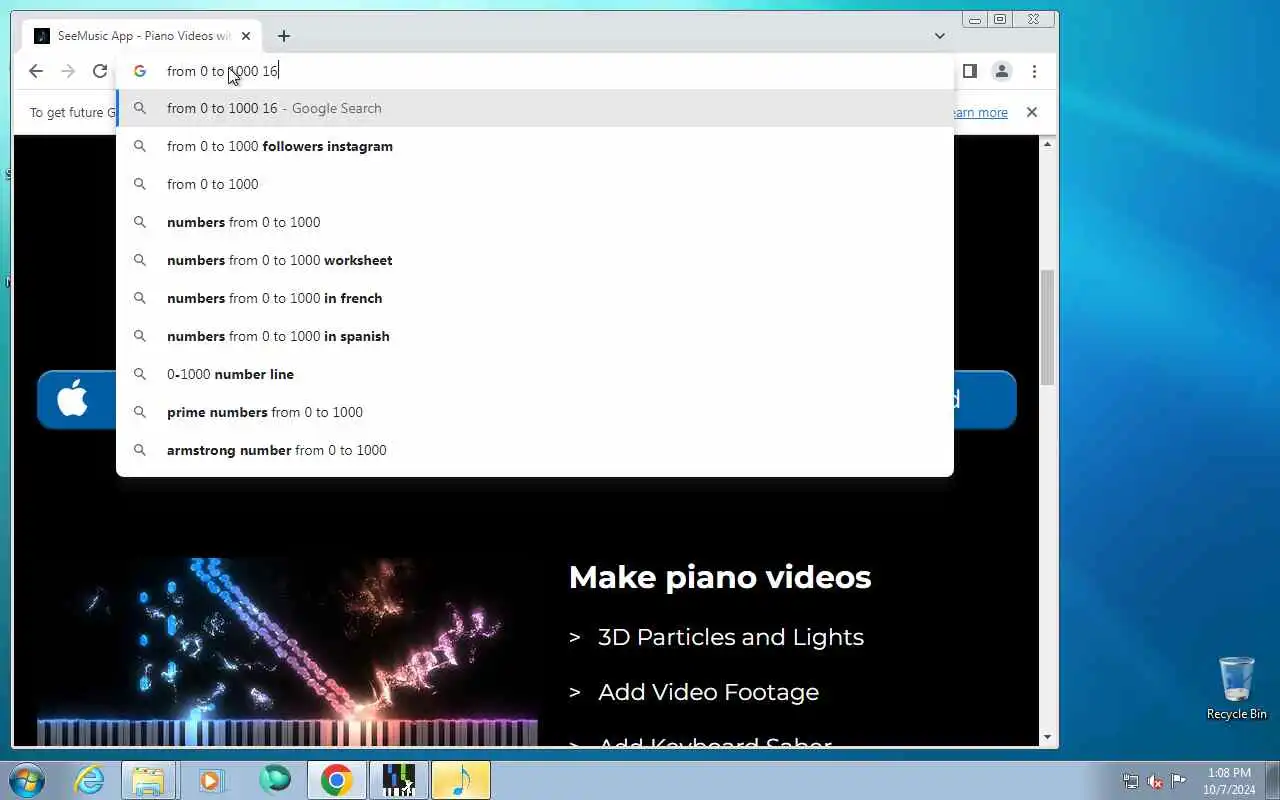This screenshot has height=800, width=1280.
Task: Click the browser forward arrow
Action: (x=68, y=71)
